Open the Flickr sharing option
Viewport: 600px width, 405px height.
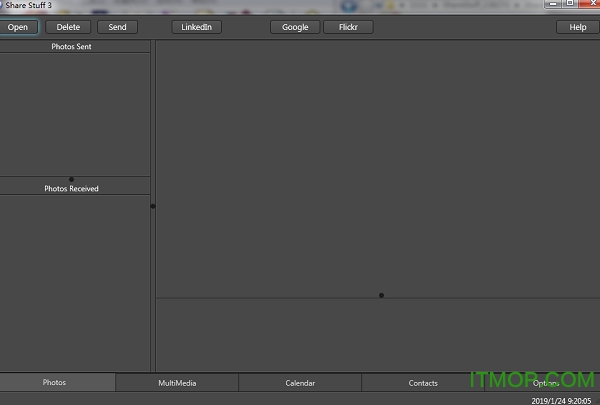click(348, 27)
